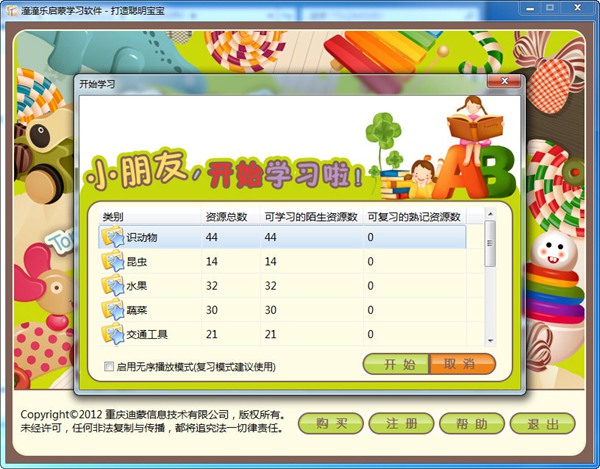Open the 购买 purchase button
Viewport: 600px width, 469px height.
[331, 423]
